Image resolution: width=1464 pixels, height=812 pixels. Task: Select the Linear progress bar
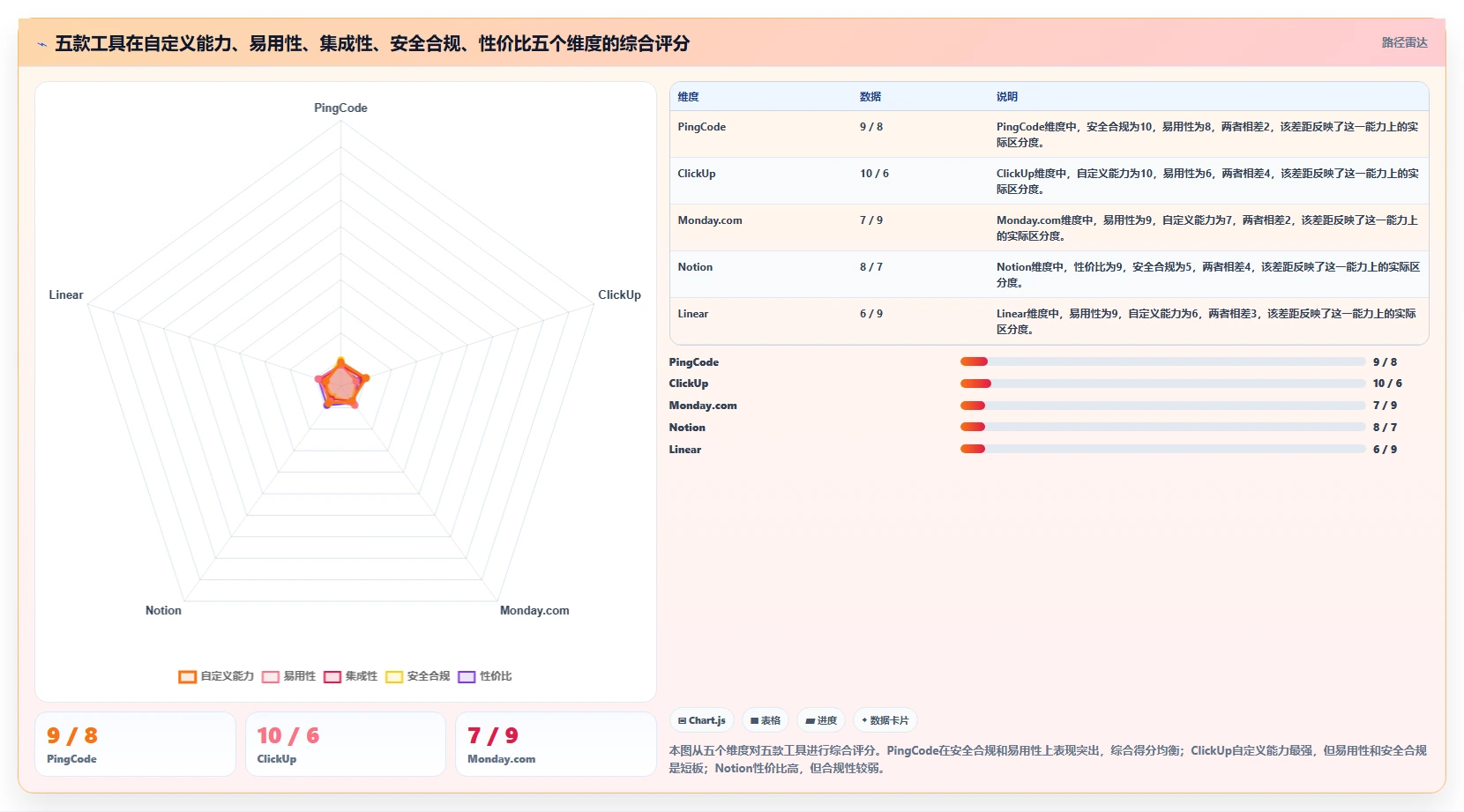click(x=1162, y=449)
